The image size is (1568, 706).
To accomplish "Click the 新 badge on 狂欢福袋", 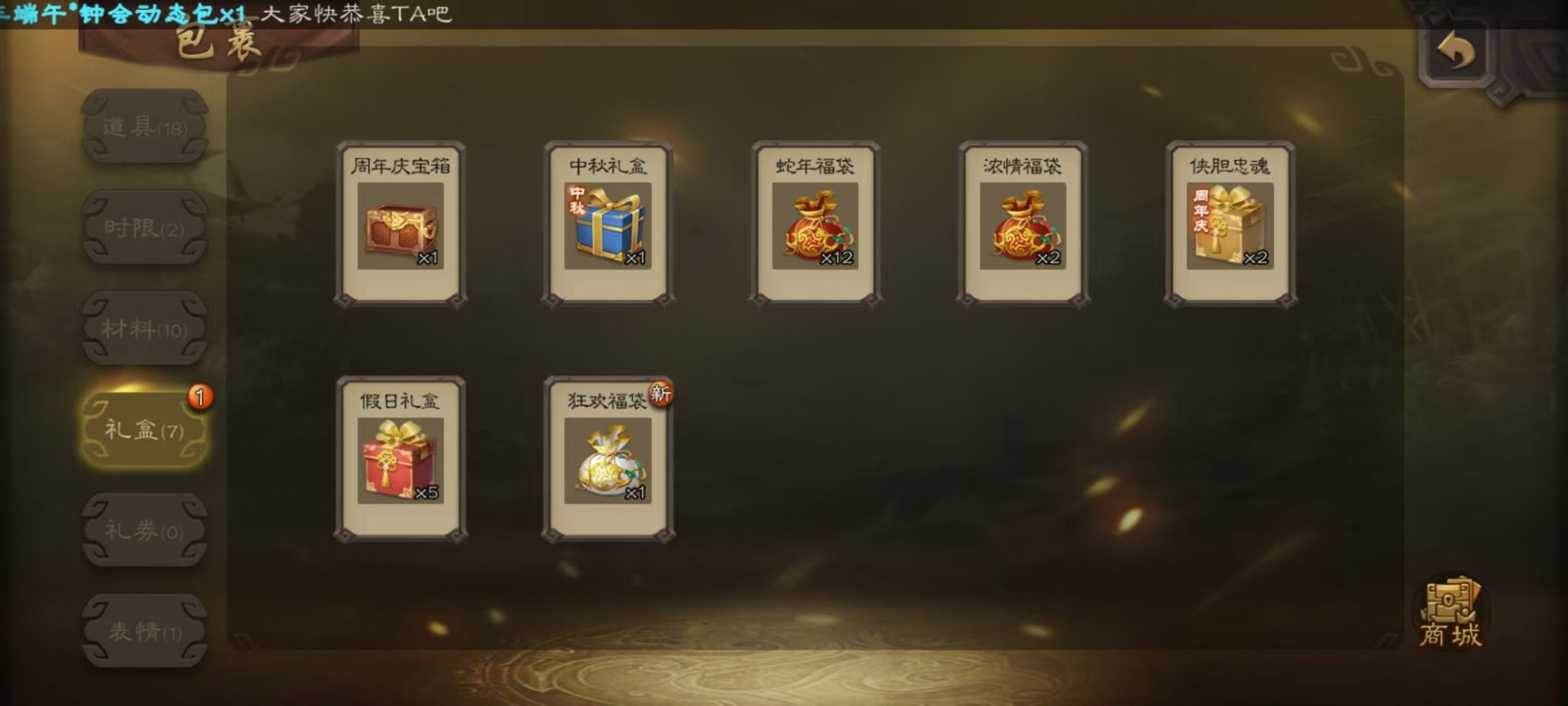I will [x=661, y=394].
